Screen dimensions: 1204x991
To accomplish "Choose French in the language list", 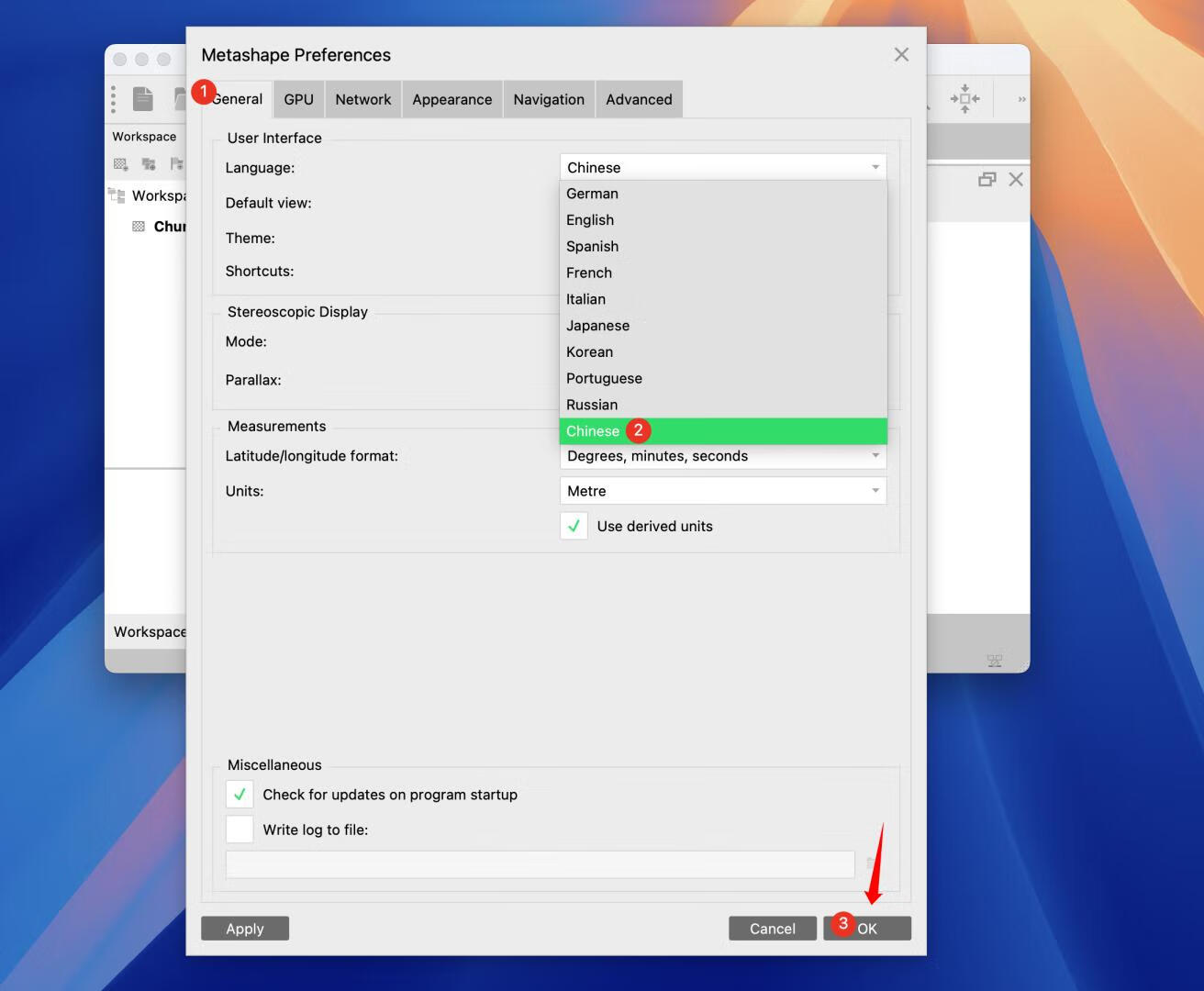I will (x=723, y=273).
